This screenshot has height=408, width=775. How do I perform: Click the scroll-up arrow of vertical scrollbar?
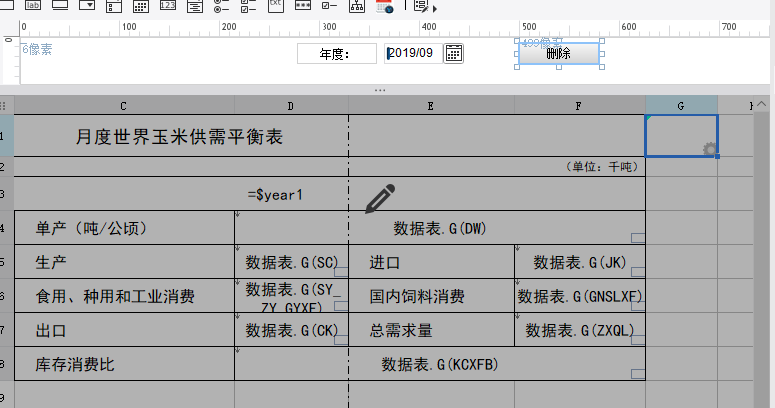tap(761, 104)
